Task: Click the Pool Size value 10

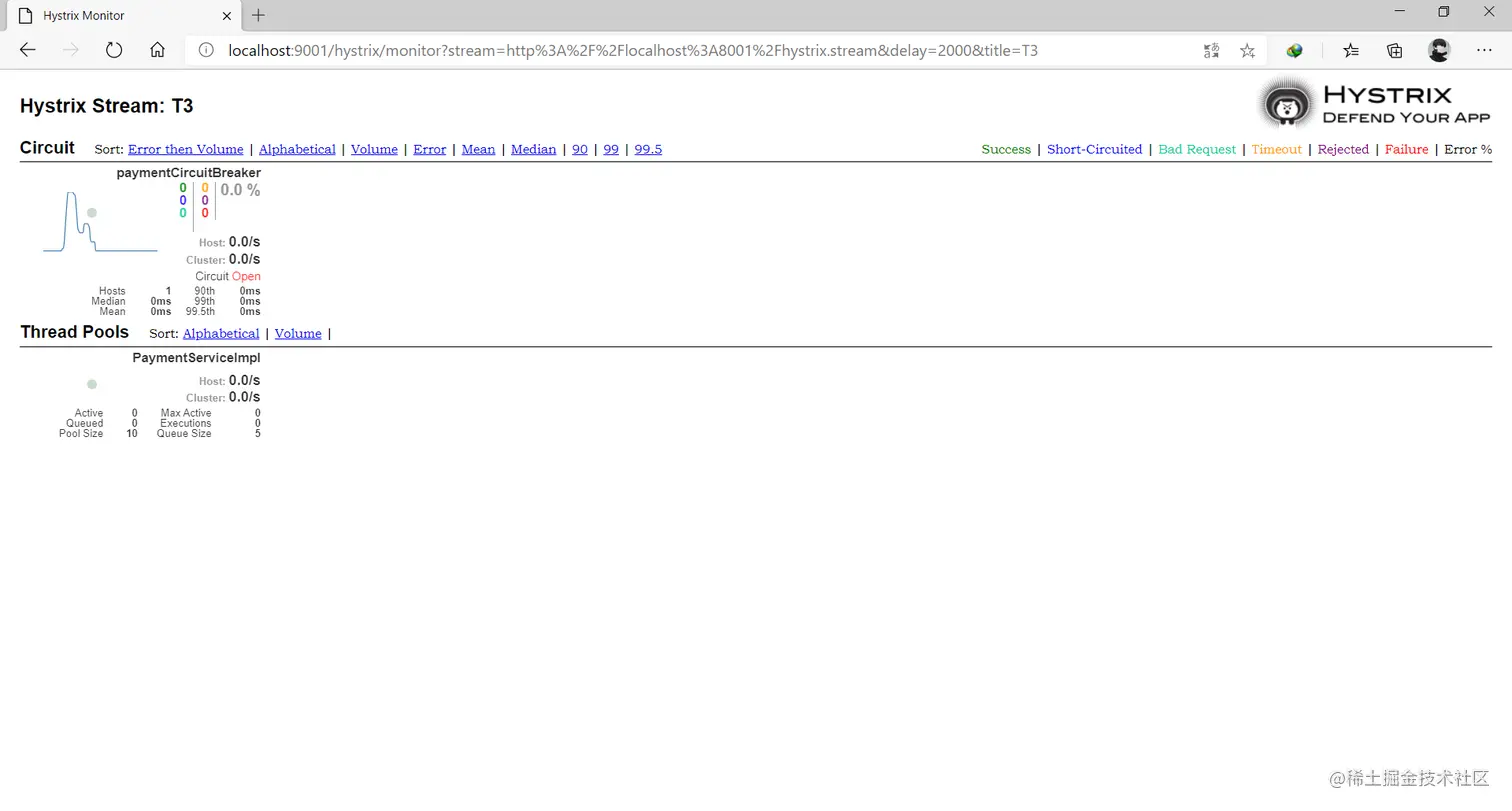Action: pos(132,434)
